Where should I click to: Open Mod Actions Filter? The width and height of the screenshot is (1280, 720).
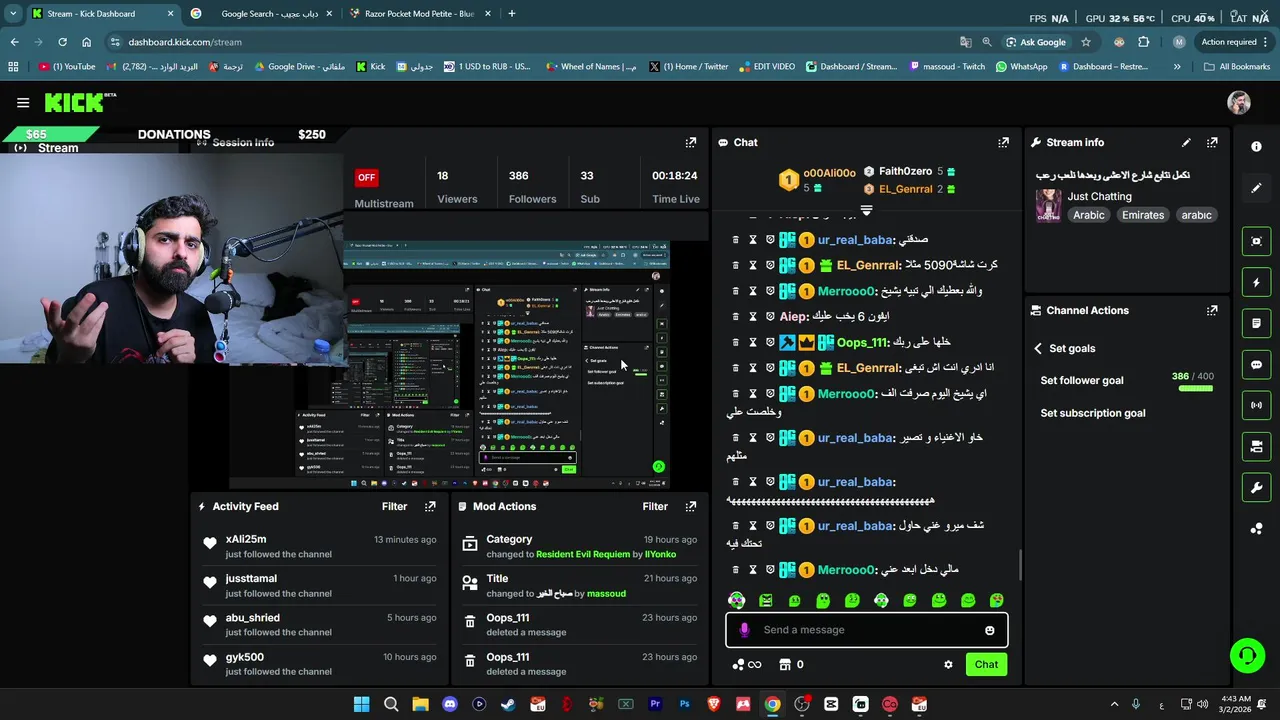pos(655,507)
